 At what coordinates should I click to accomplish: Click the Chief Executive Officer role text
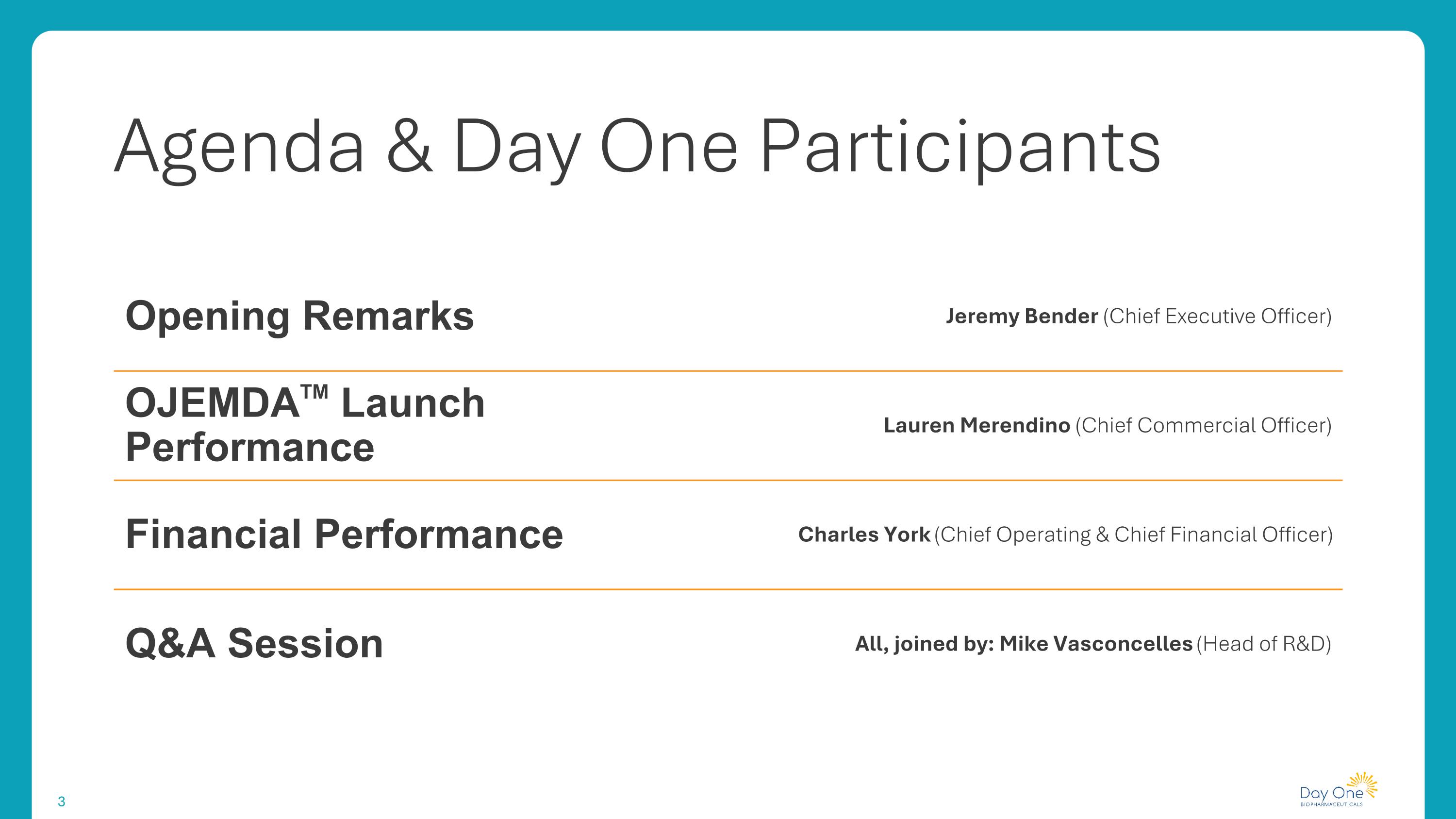tap(1217, 316)
